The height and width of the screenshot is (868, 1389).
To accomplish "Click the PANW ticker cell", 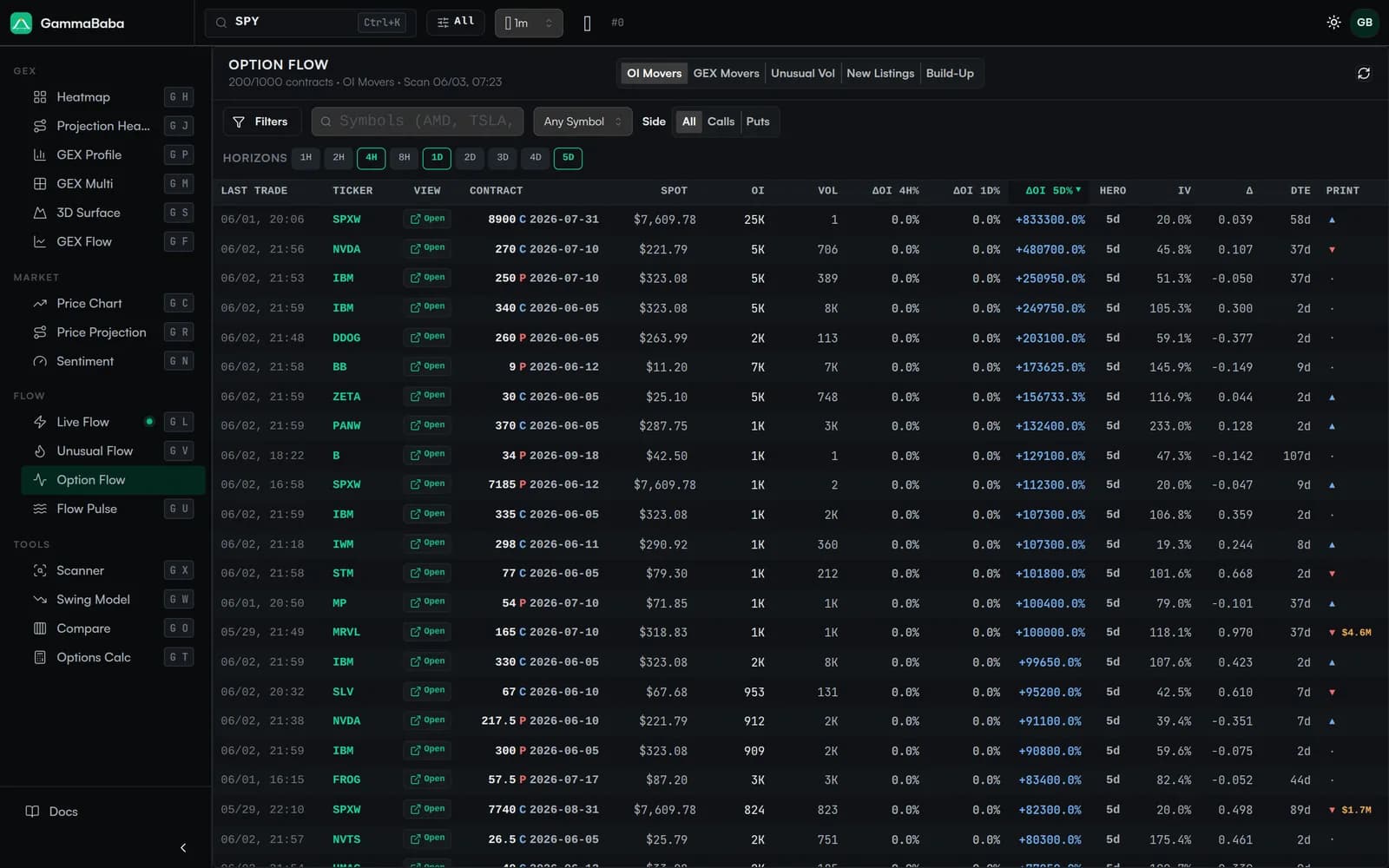I will click(346, 426).
